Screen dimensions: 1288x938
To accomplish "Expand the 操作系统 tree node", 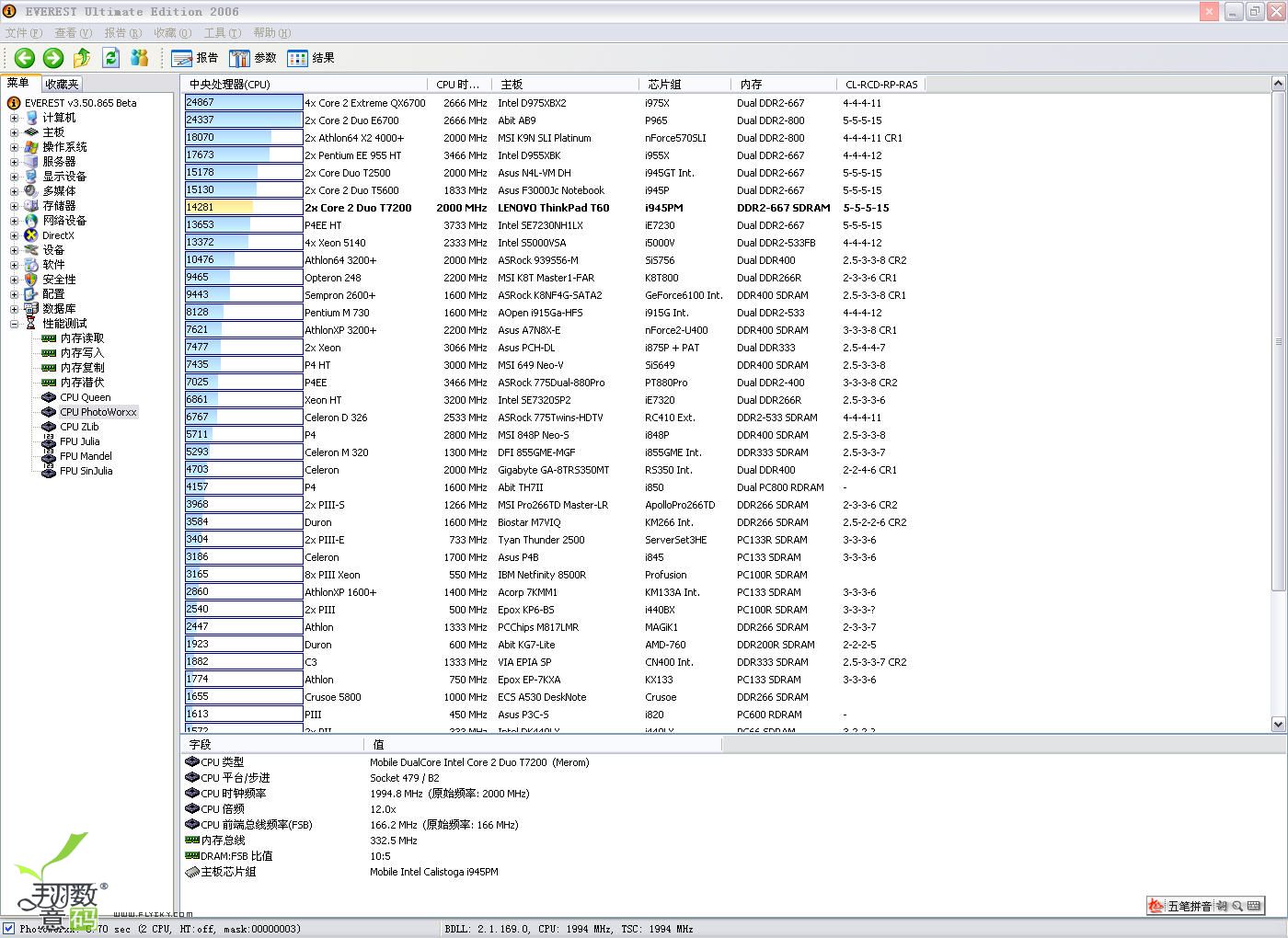I will point(14,147).
